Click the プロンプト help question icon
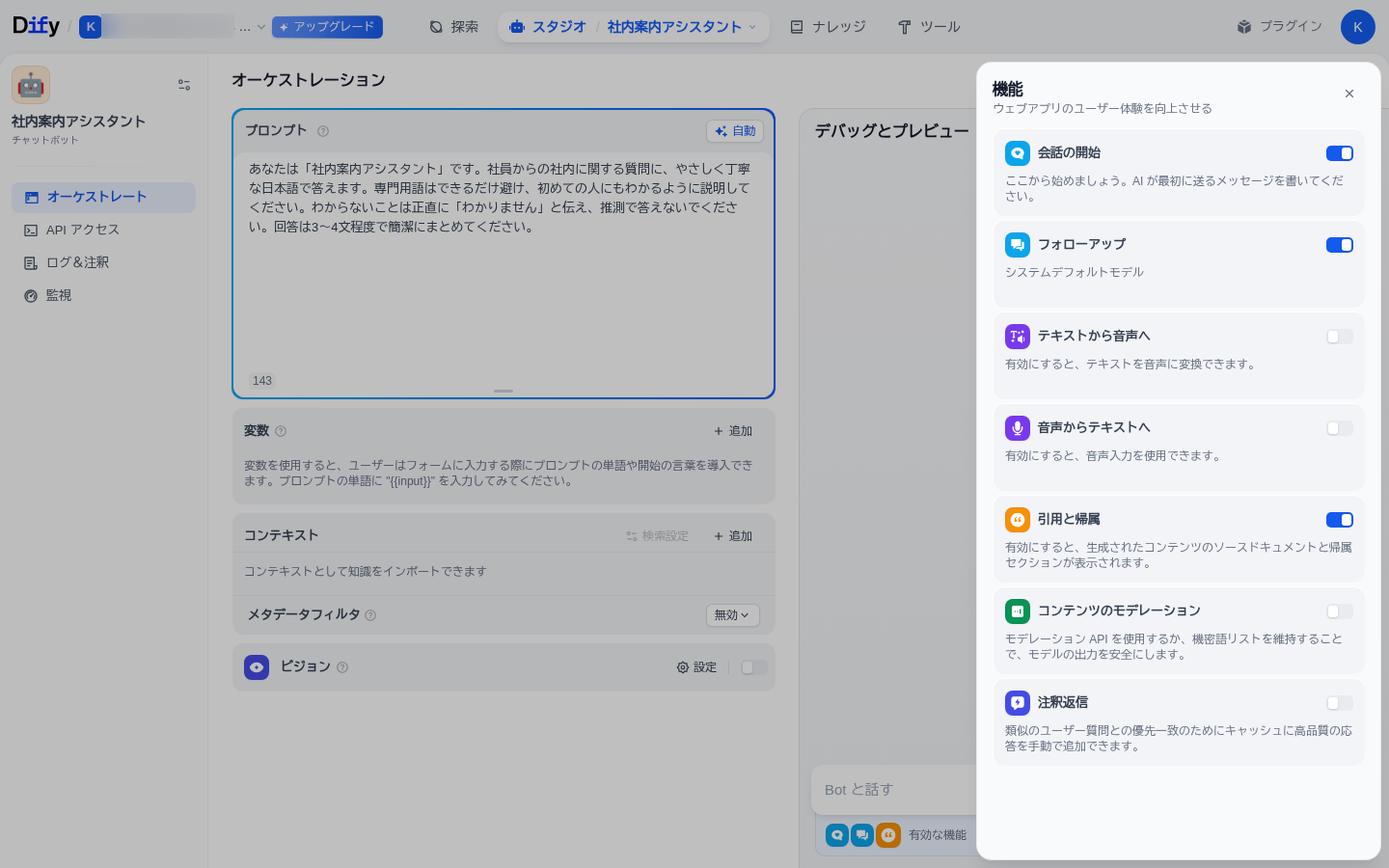Viewport: 1389px width, 868px height. pos(323,131)
